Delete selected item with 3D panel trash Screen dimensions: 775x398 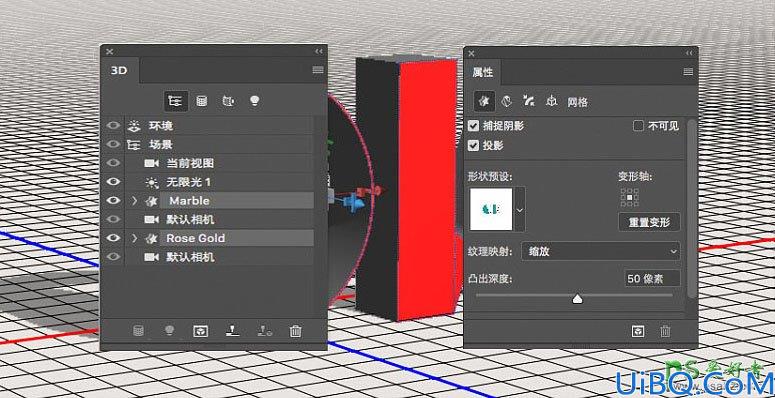[296, 331]
